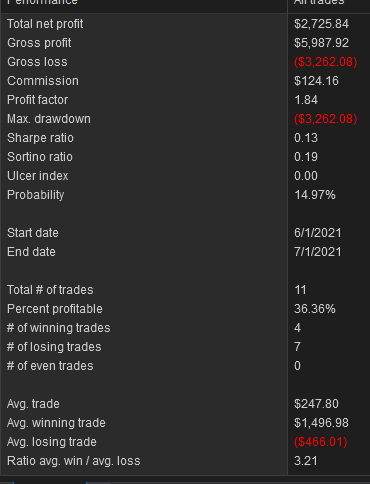Click the Ratio avg. win / avg. loss label
370x484 pixels.
(74, 461)
